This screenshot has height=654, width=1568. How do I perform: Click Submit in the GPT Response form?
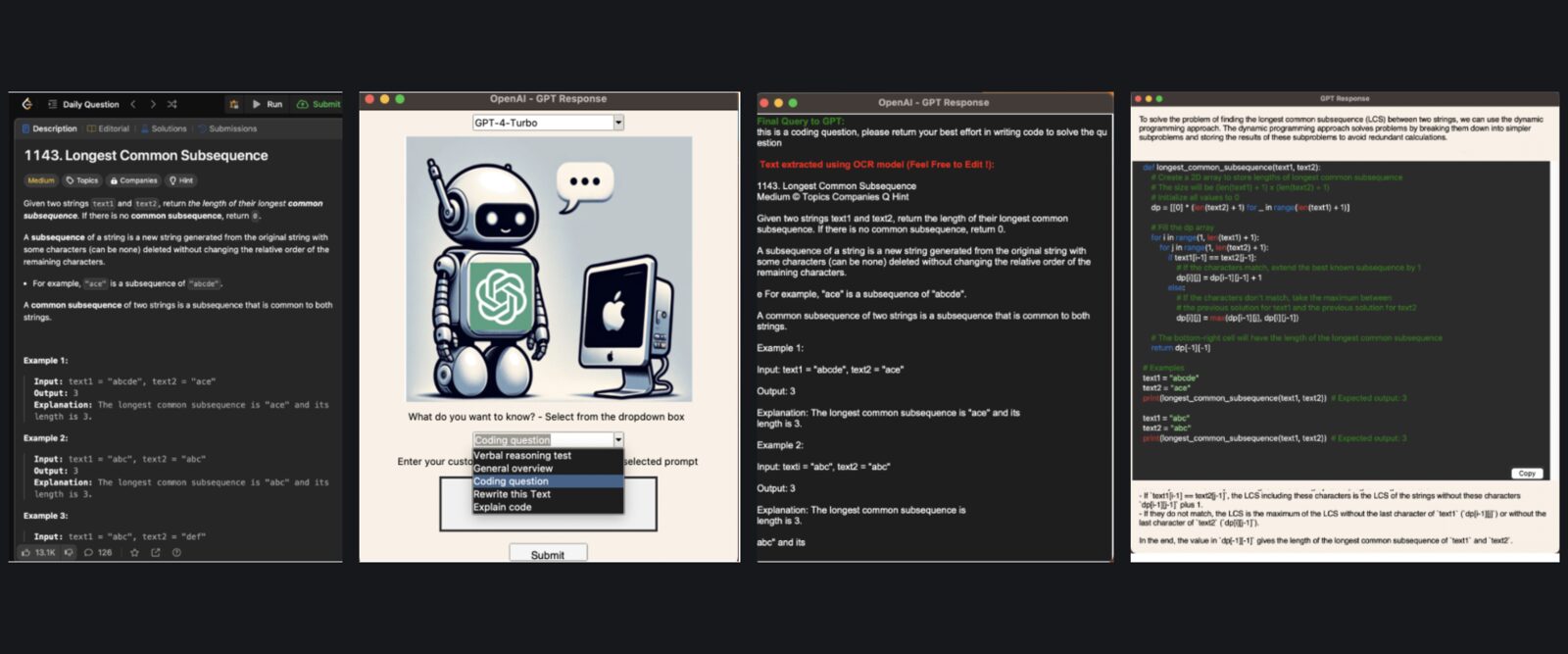[x=548, y=554]
